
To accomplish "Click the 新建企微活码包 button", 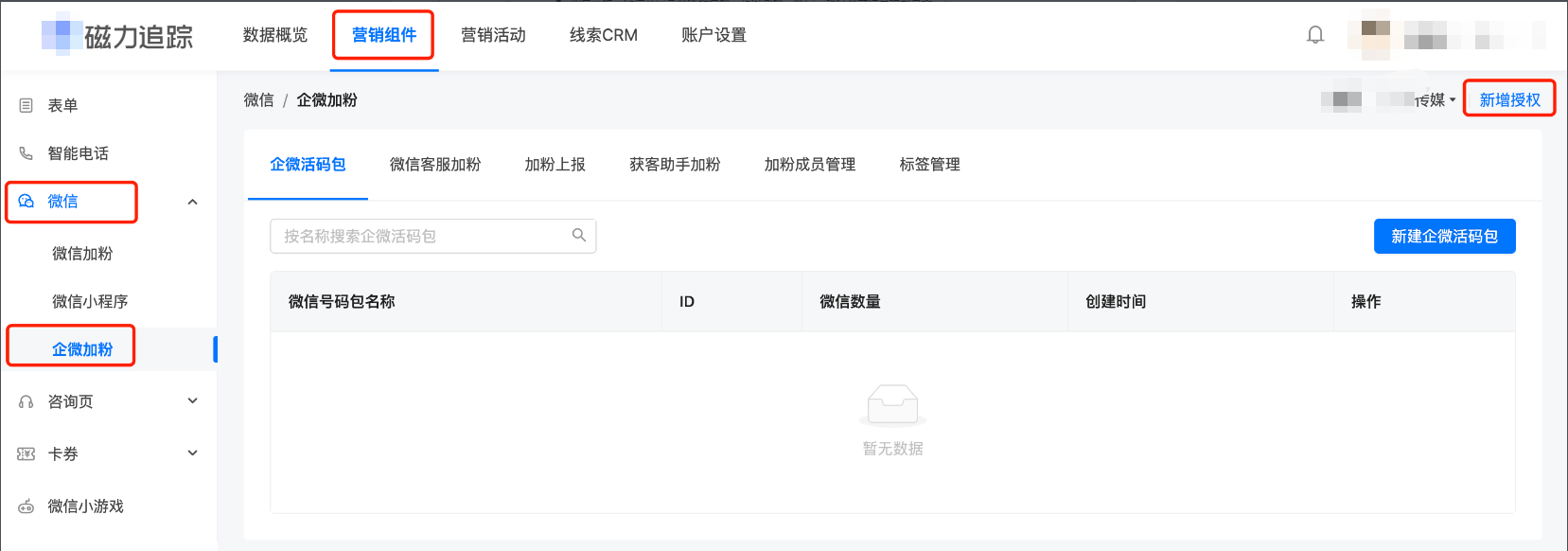I will [1444, 237].
